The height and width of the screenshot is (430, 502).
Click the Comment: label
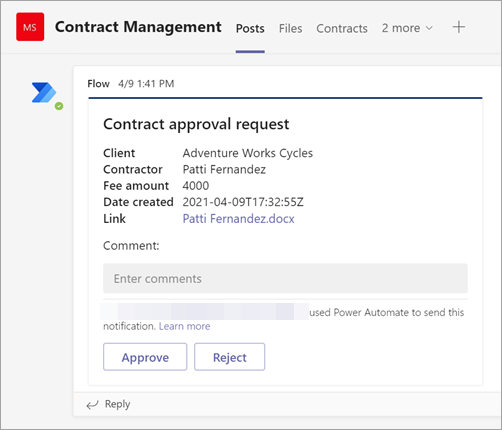pos(131,246)
